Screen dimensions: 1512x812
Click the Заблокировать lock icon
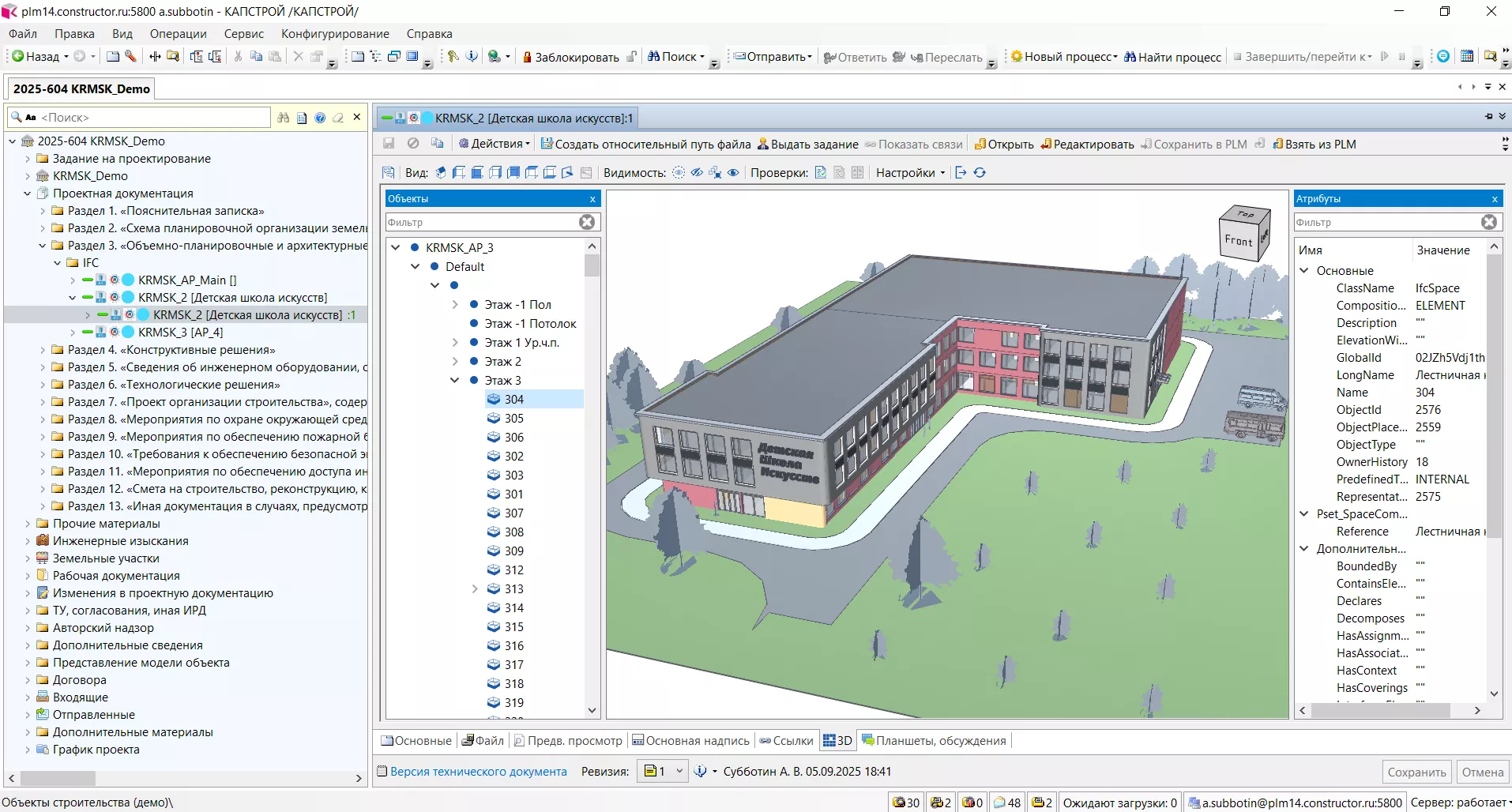pos(527,57)
